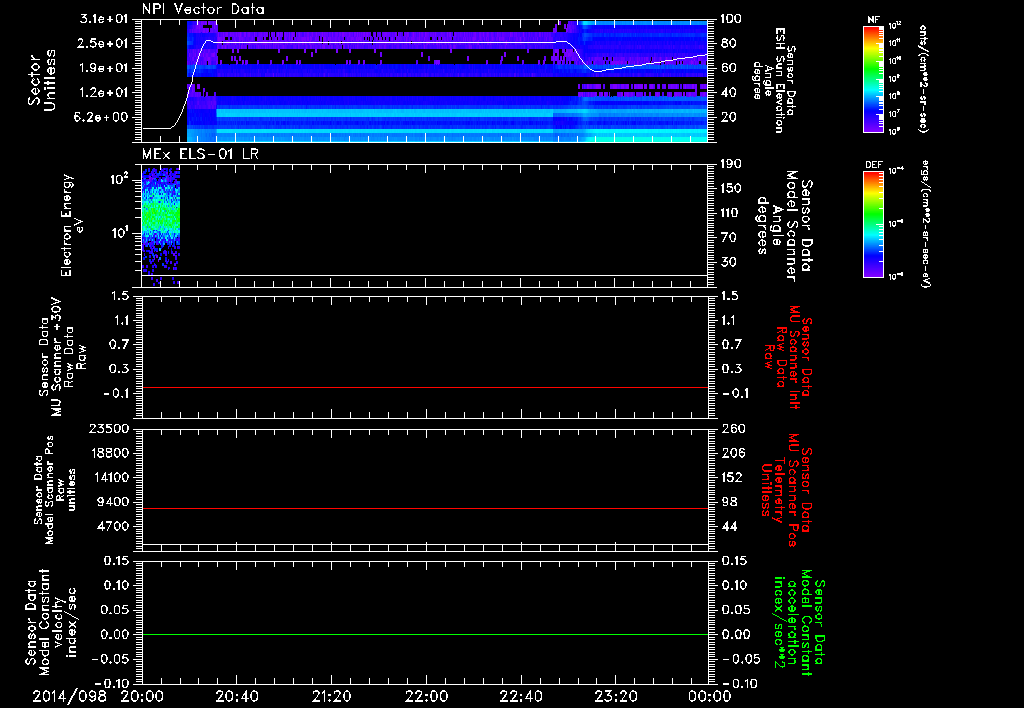The image size is (1024, 708).
Task: Click the green 'Model Constant acceleration' label
Action: click(x=799, y=622)
